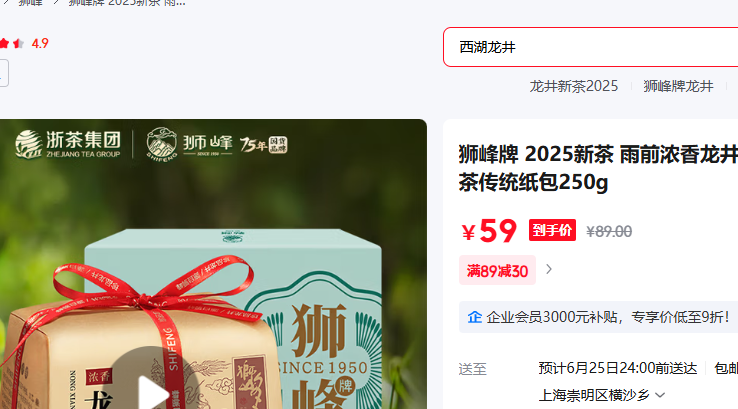Click the struck-through ¥89.00 original price
Viewport: 738px width, 409px height.
609,232
